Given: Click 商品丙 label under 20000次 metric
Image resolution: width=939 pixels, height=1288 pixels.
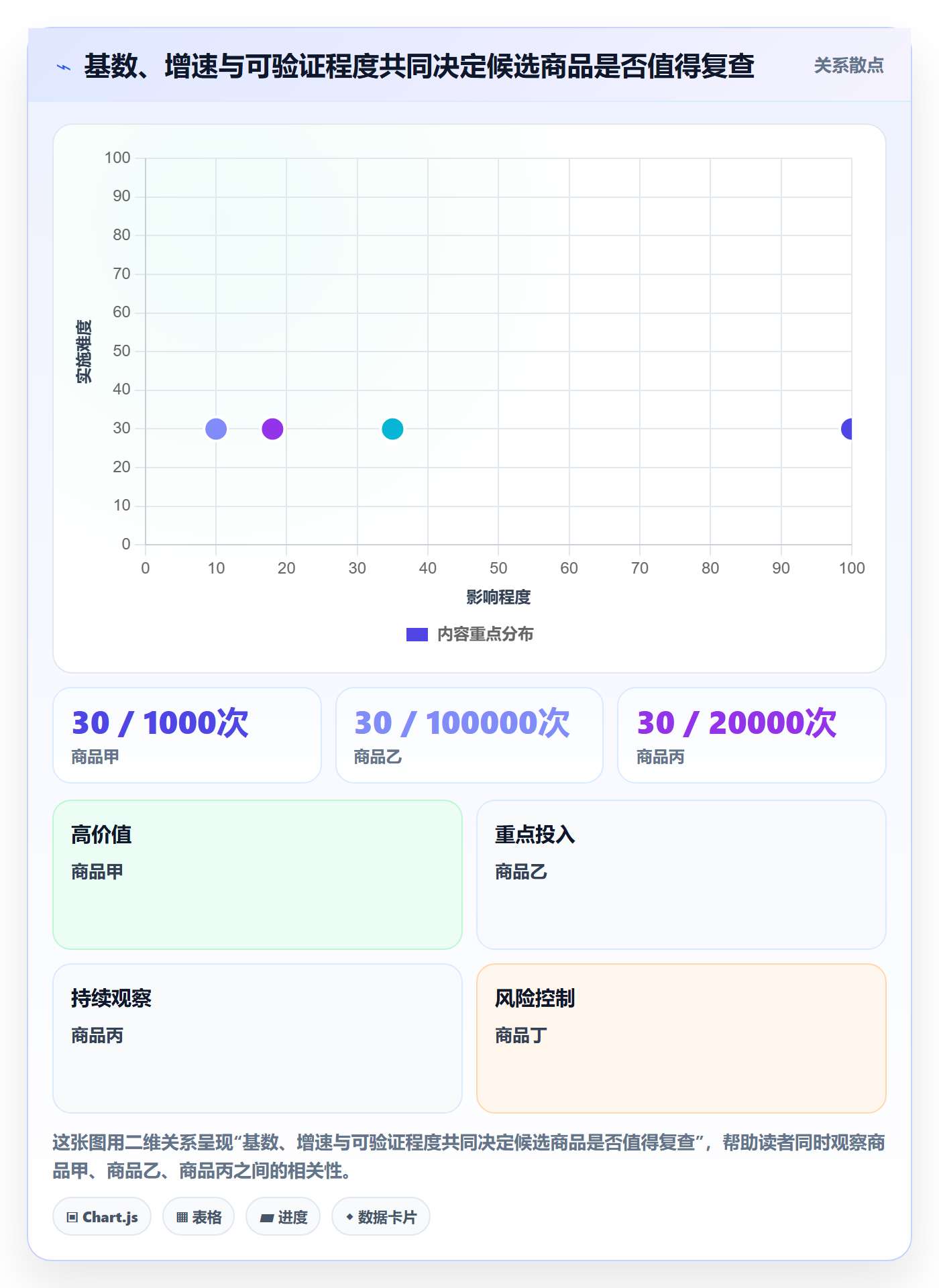Looking at the screenshot, I should pos(661,757).
